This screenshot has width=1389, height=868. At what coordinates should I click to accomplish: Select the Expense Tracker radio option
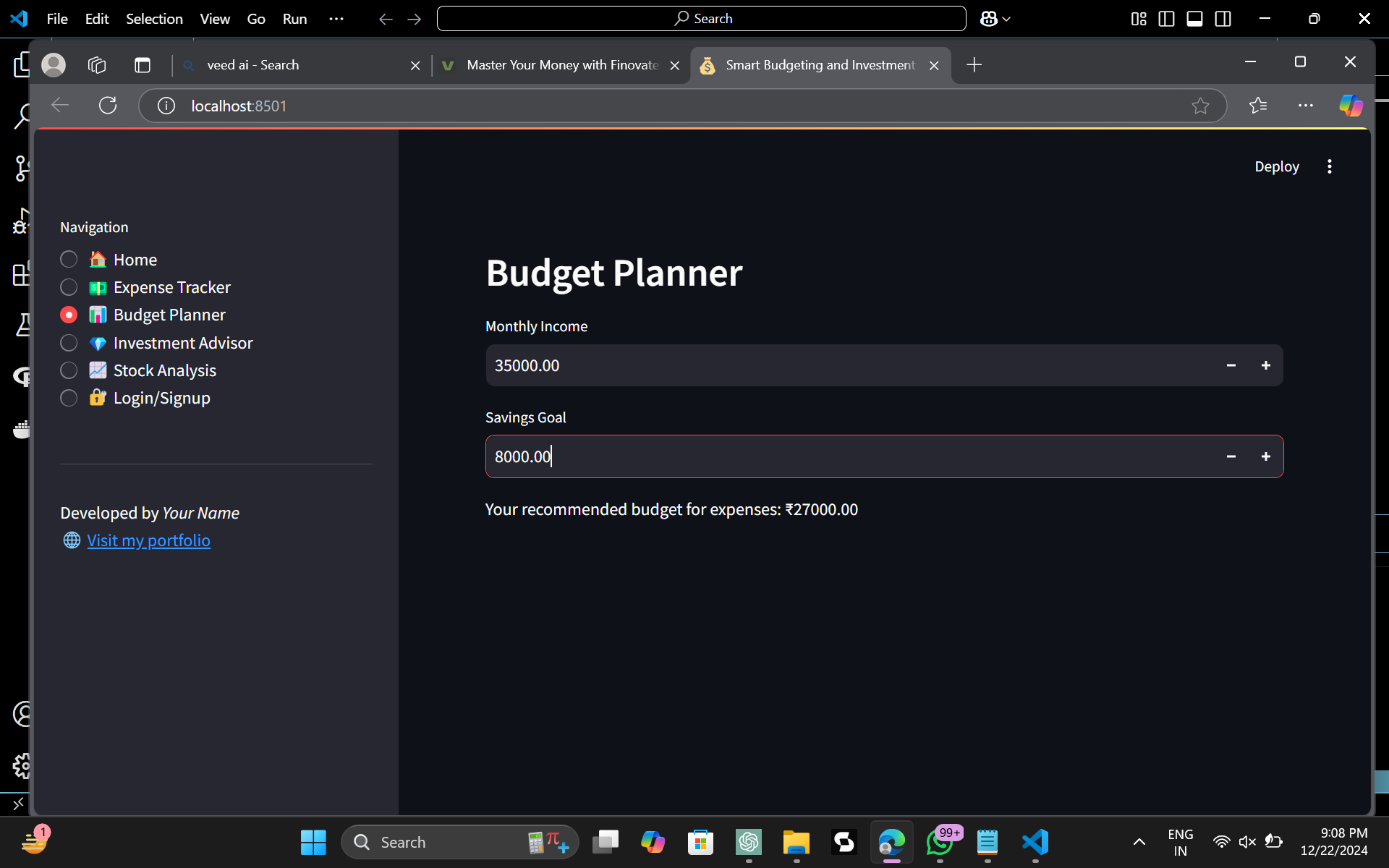click(x=69, y=287)
